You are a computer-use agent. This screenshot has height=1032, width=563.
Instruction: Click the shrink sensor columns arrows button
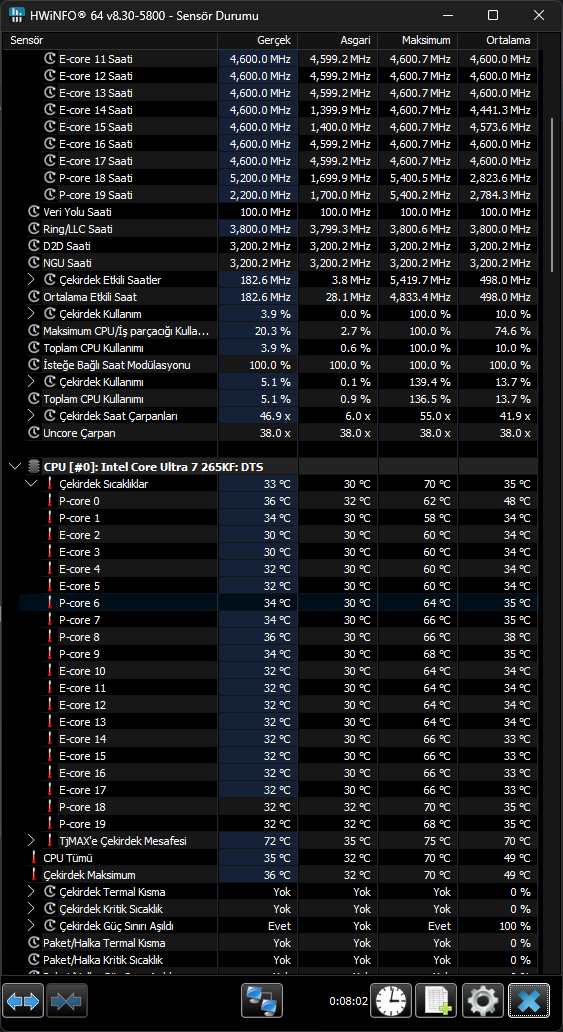pyautogui.click(x=67, y=1001)
